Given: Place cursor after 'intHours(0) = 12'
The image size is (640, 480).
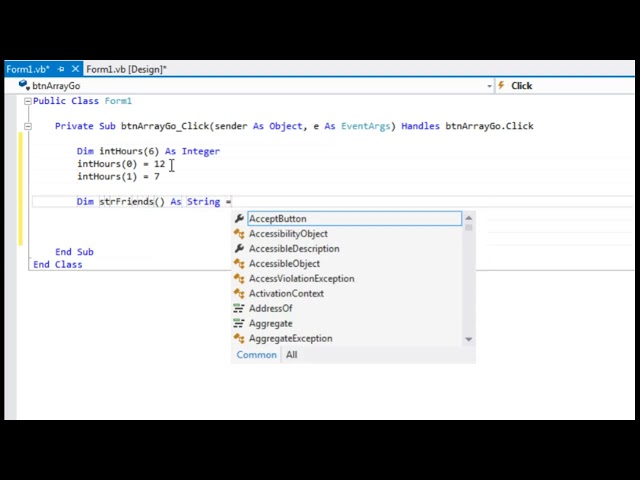Looking at the screenshot, I should coord(166,164).
